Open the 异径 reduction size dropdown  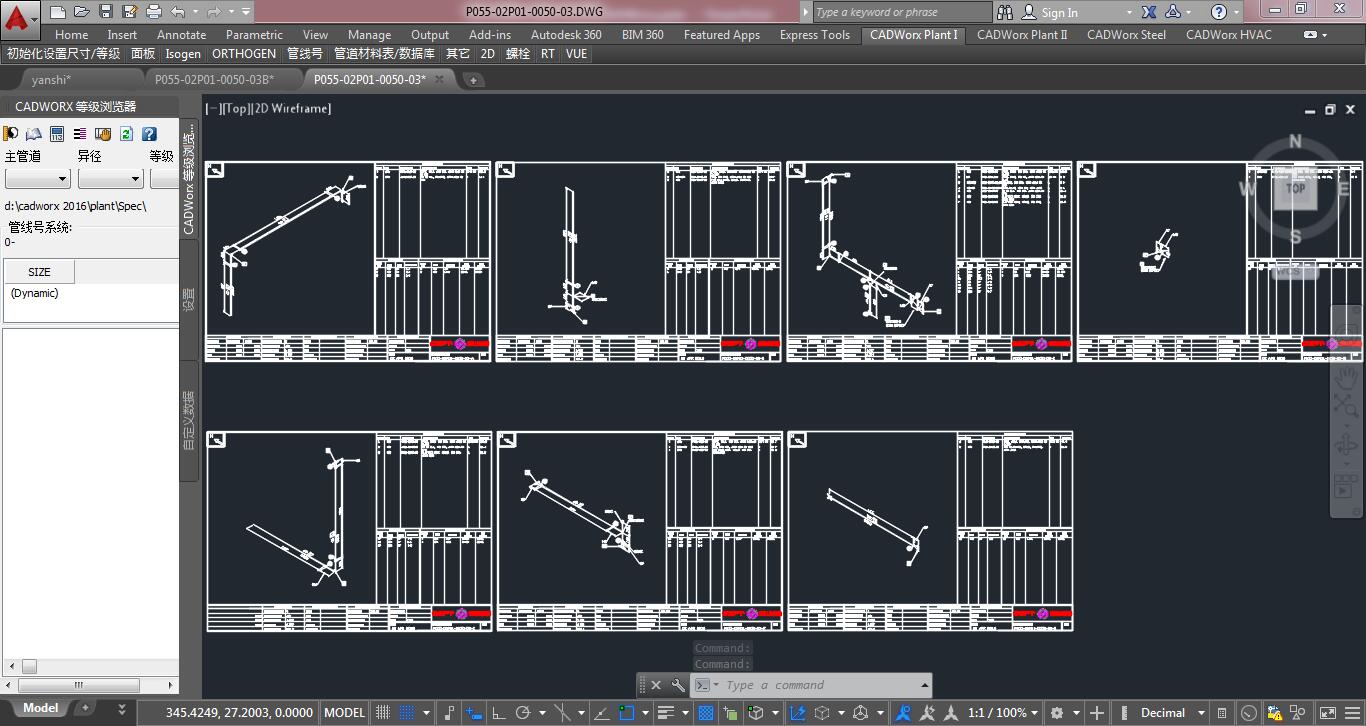tap(110, 179)
